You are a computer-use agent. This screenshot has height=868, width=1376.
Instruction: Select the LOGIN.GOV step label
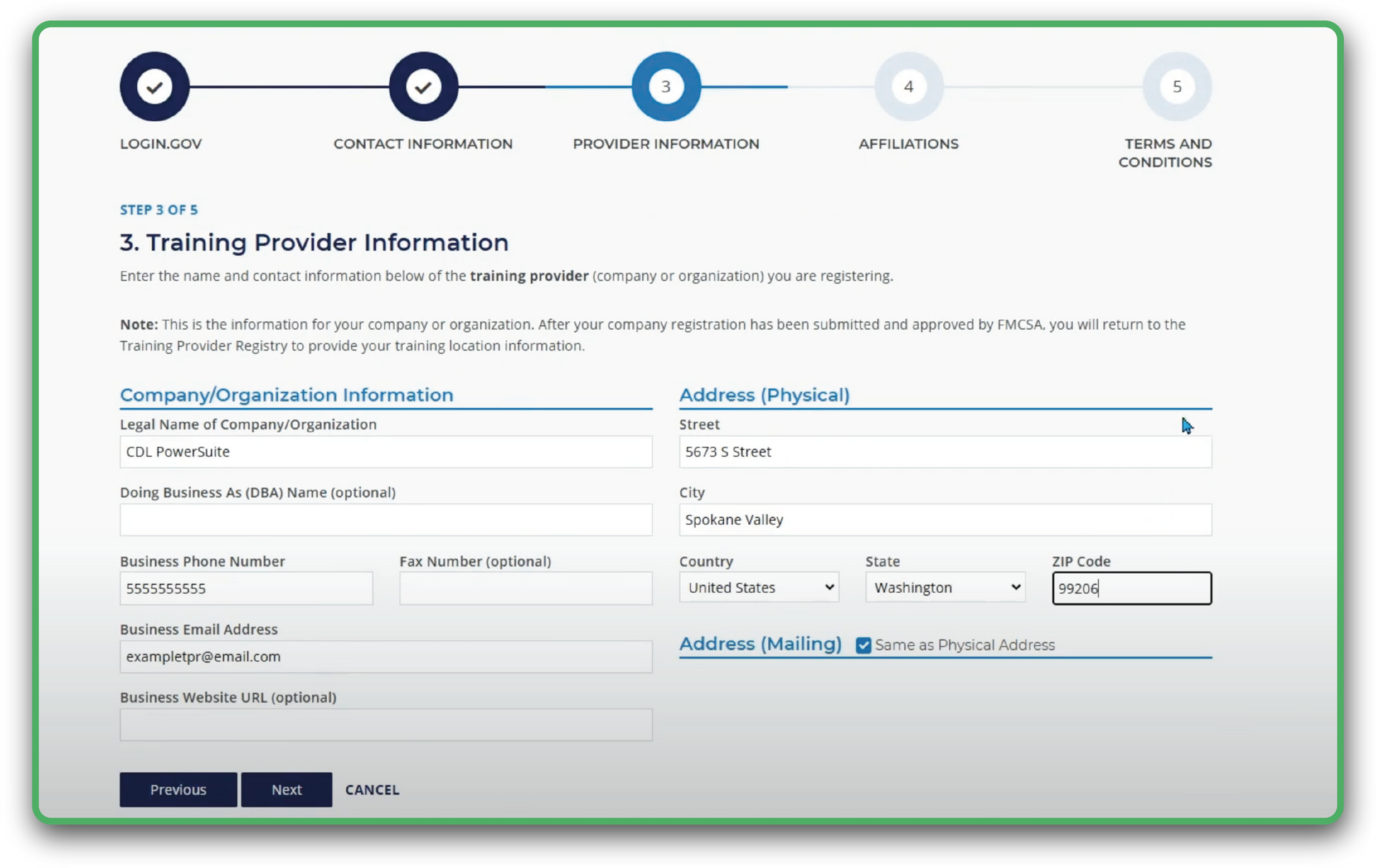[161, 143]
